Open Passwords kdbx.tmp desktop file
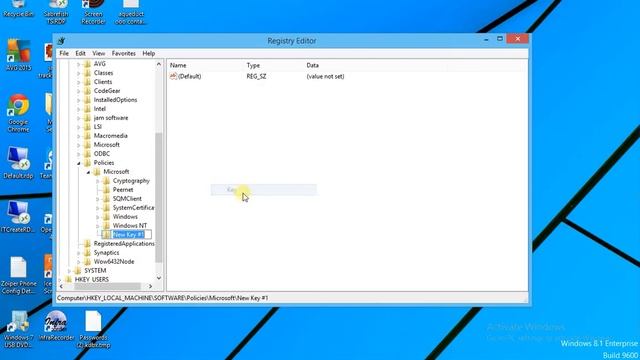Screen dimensions: 640x360 [94, 329]
